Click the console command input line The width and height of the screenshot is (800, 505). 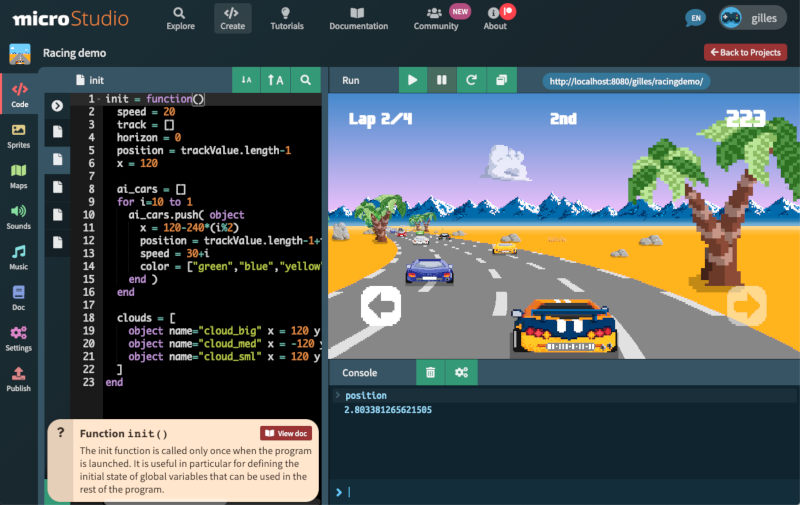click(560, 492)
